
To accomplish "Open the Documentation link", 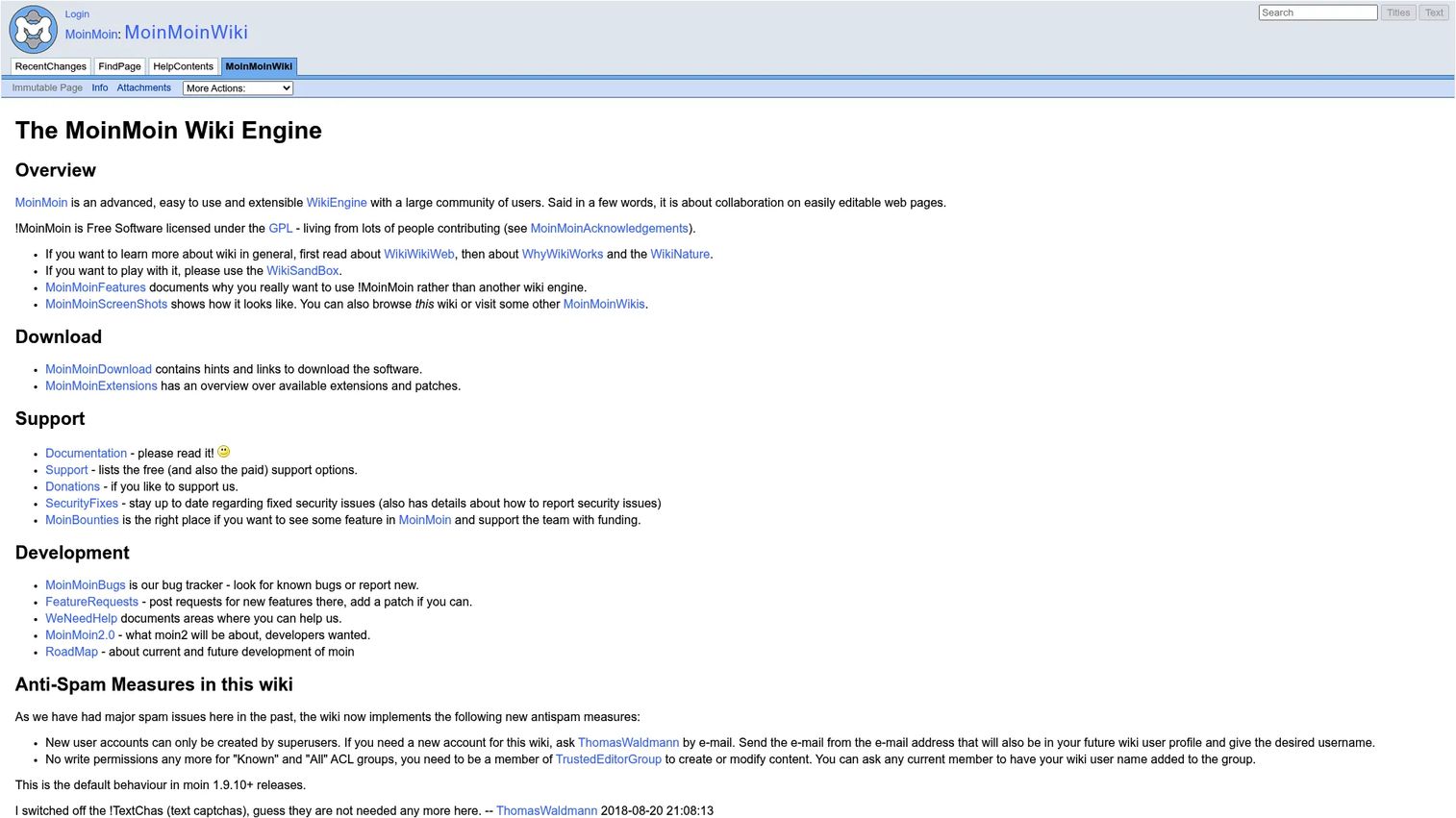I will tap(86, 454).
